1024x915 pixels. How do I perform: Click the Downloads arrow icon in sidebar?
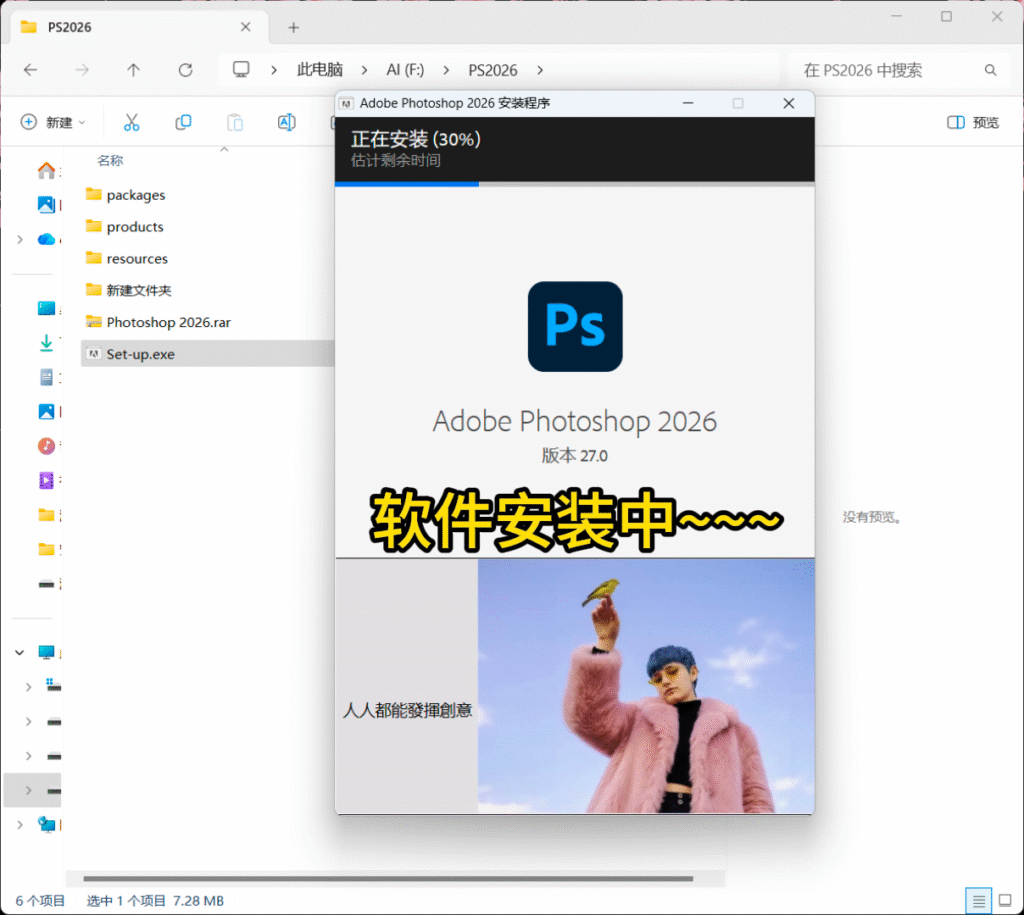46,343
